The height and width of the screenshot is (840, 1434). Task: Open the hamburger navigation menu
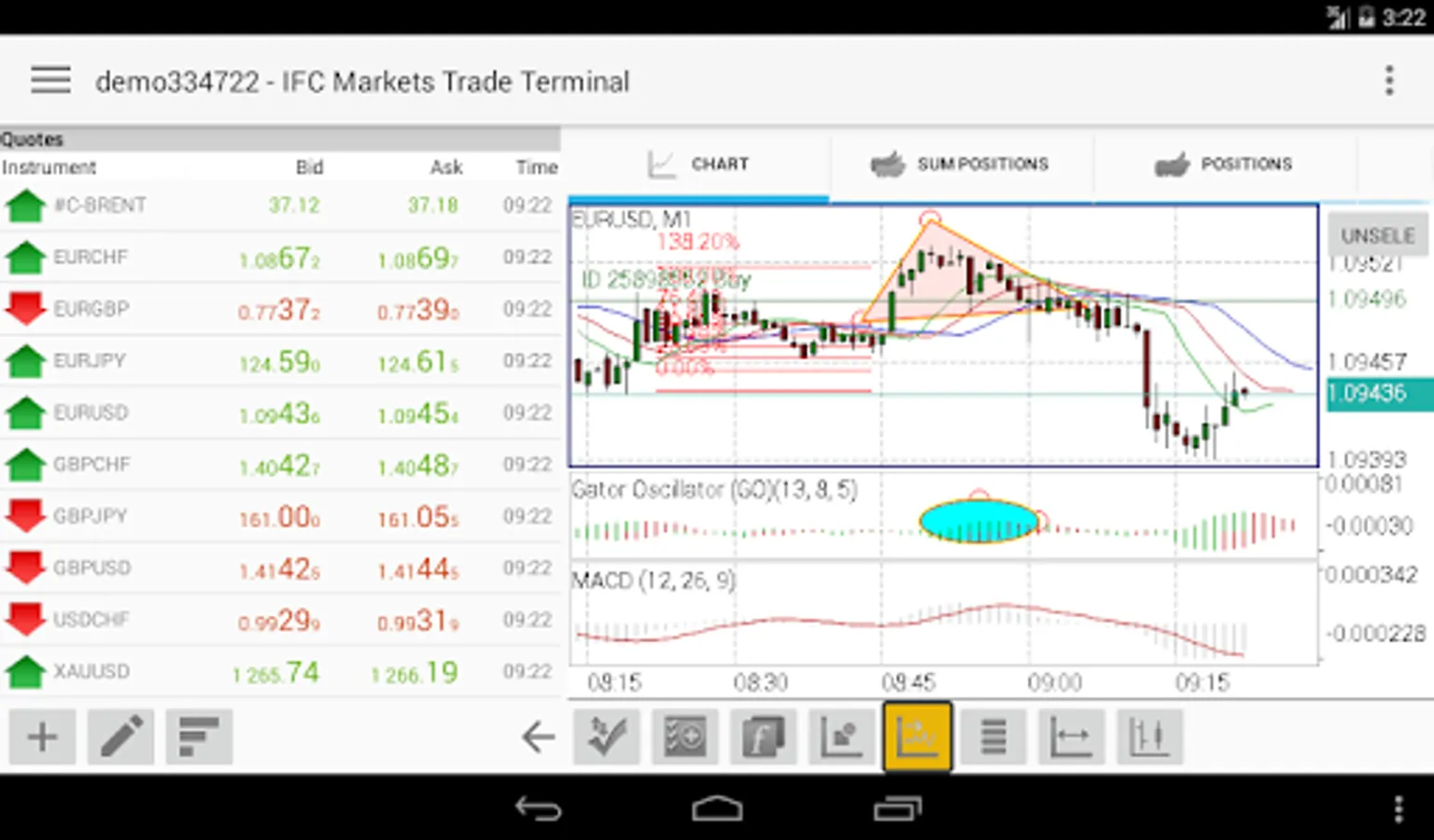pos(50,80)
